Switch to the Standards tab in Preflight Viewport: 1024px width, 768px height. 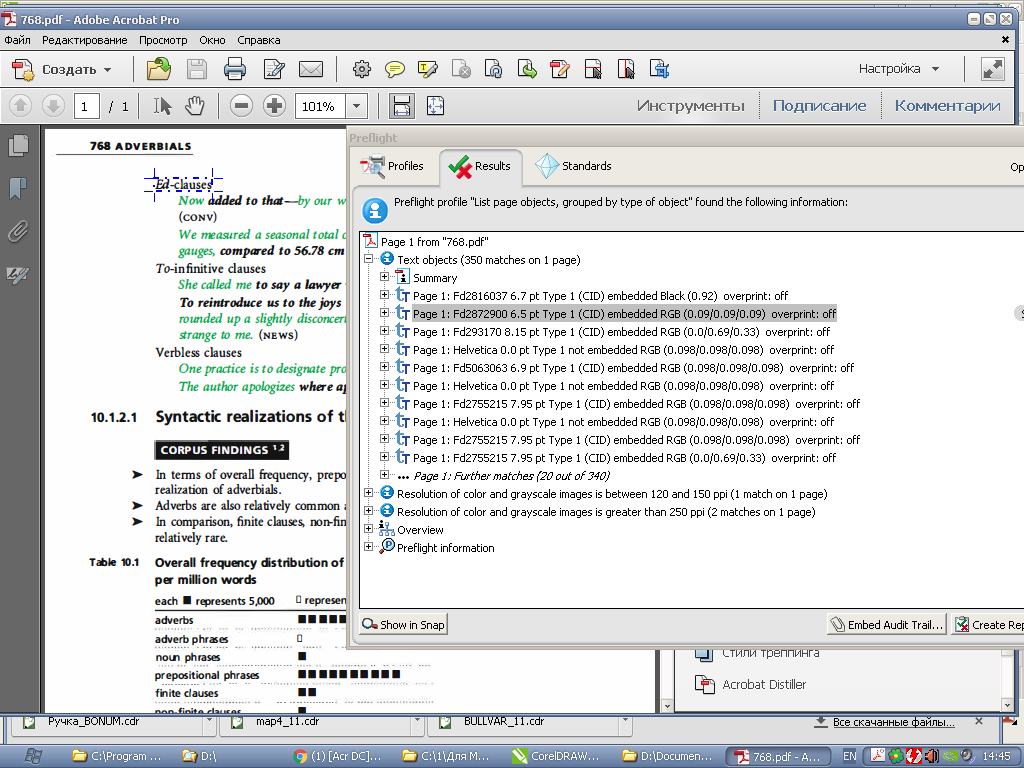pos(574,166)
